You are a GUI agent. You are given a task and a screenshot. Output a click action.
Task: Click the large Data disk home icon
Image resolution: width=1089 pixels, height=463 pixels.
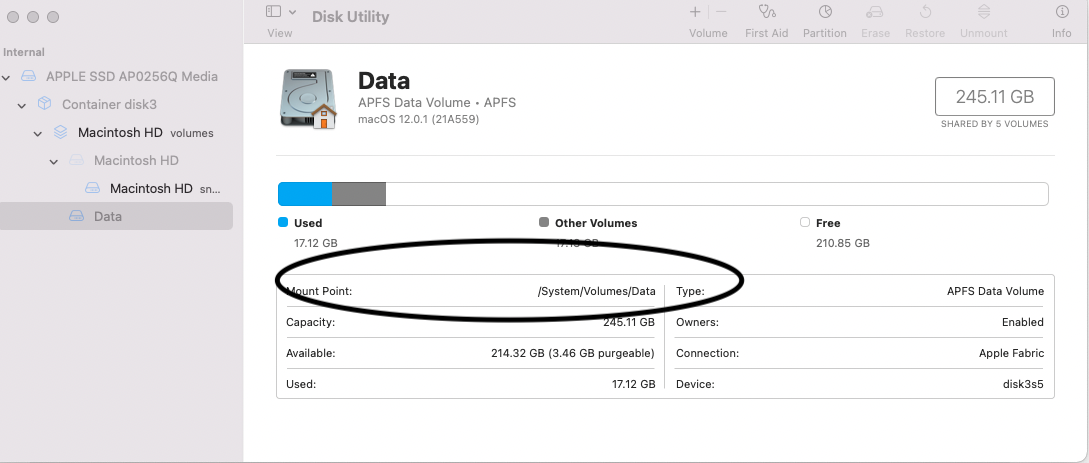308,99
